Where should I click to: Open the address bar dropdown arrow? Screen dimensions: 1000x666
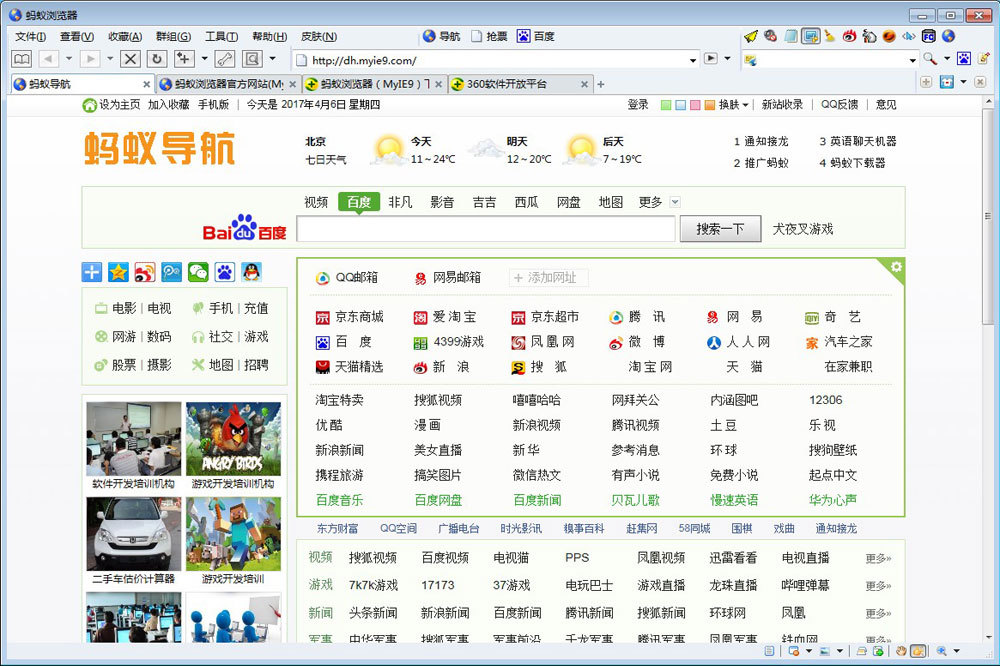(695, 60)
